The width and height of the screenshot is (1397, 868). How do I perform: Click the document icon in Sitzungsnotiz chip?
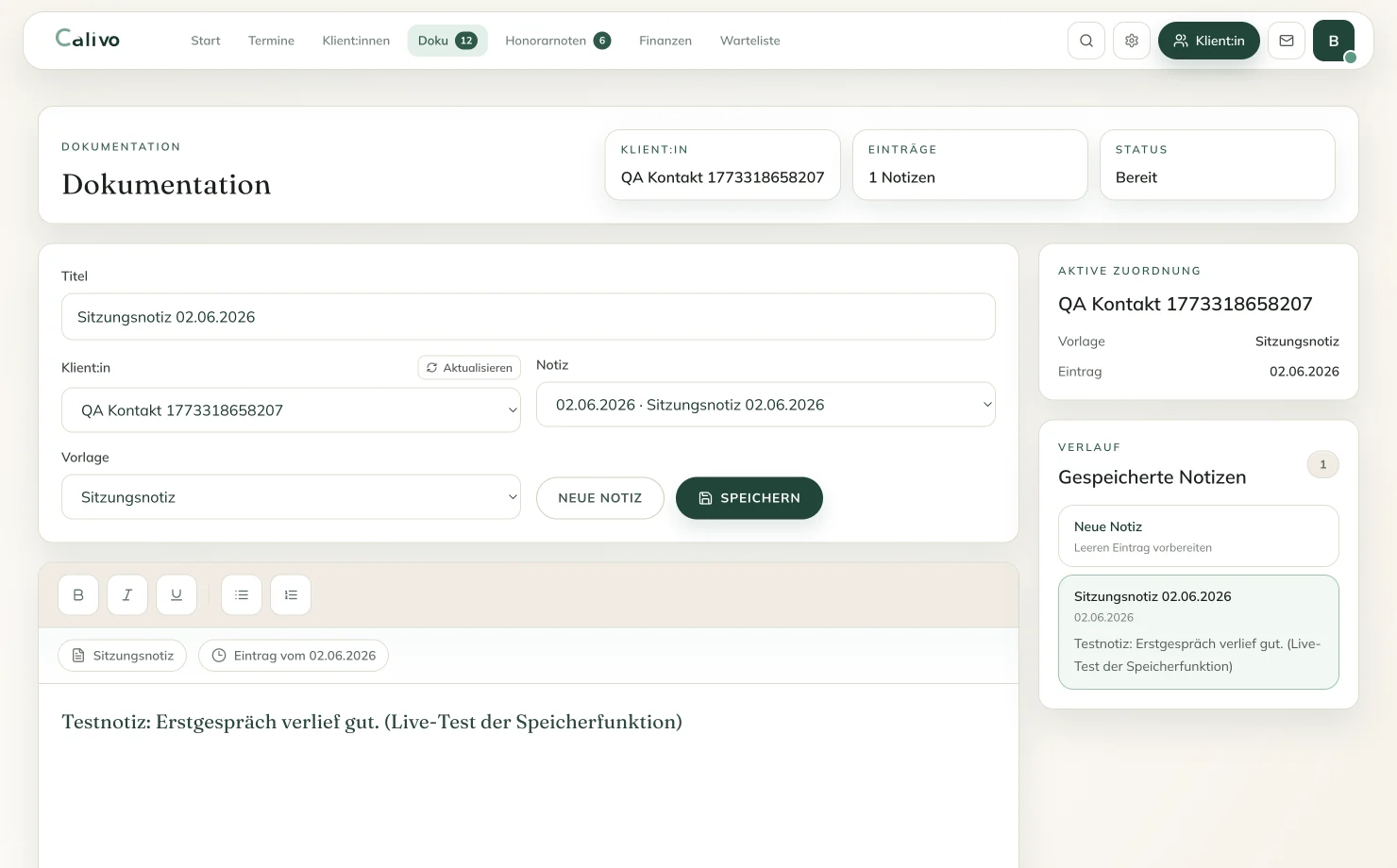[79, 656]
